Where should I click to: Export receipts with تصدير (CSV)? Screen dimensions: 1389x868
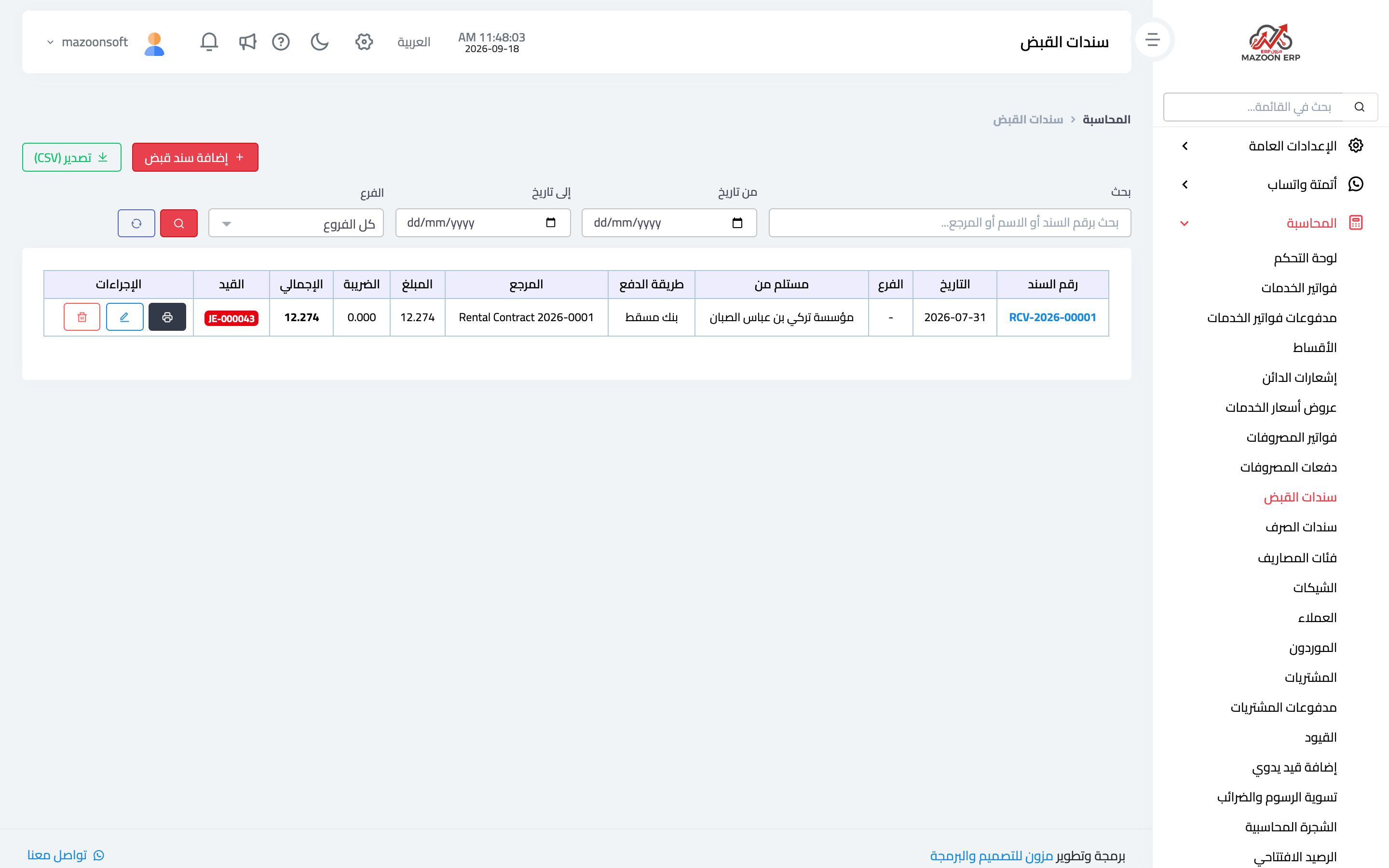pyautogui.click(x=72, y=157)
